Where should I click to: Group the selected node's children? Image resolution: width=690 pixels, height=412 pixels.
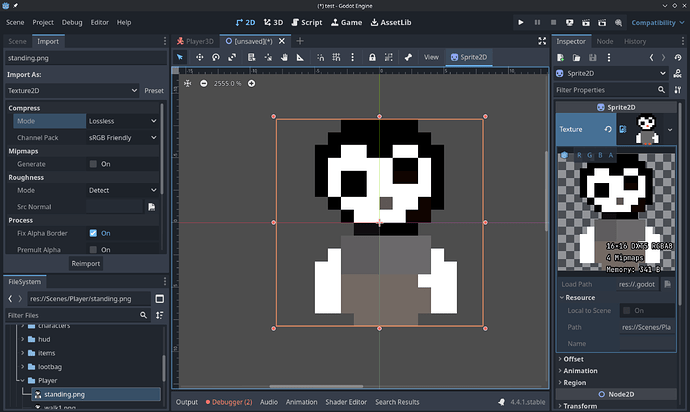[389, 57]
